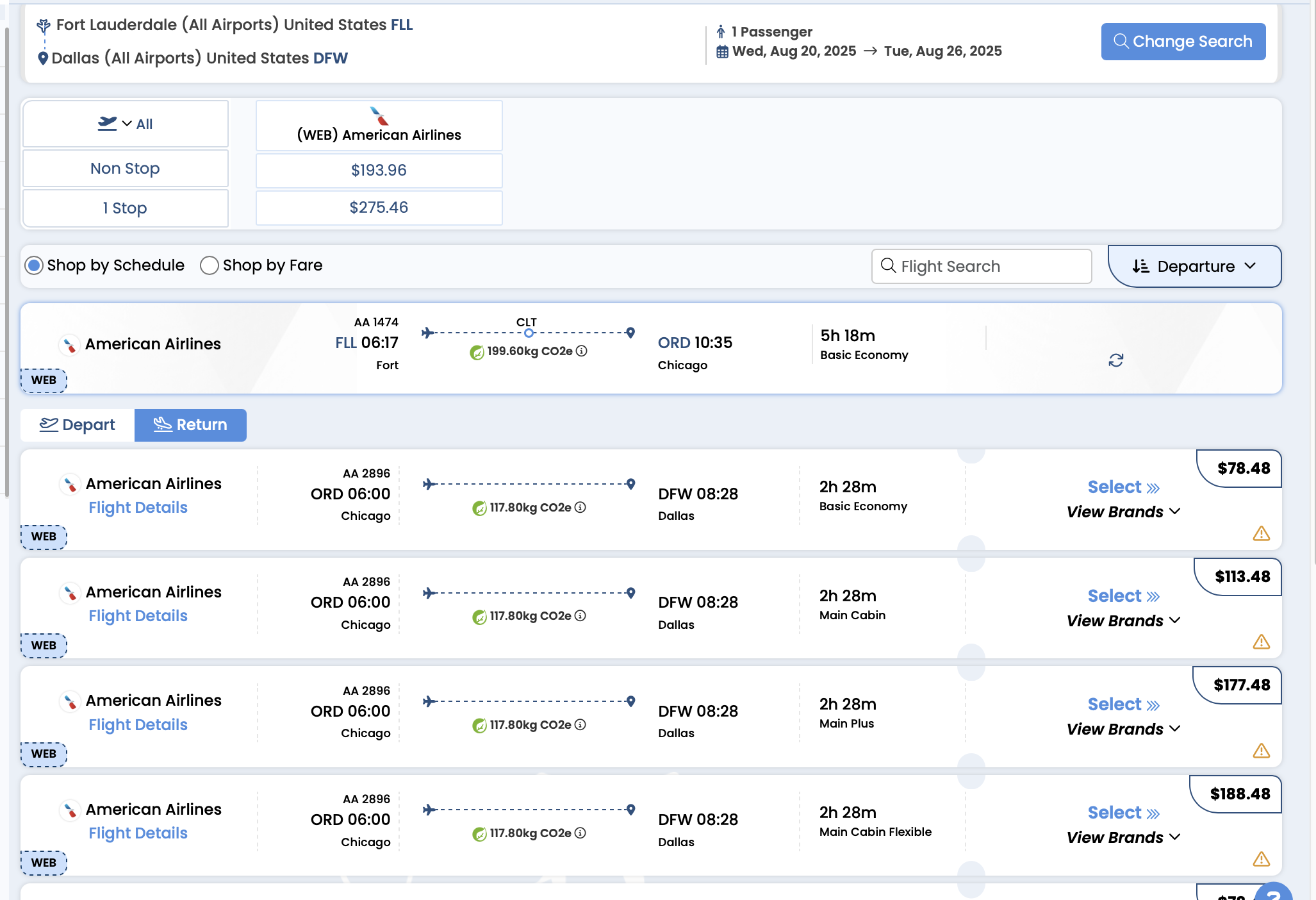Image resolution: width=1316 pixels, height=900 pixels.
Task: Click the calendar icon beside travel dates
Action: coord(722,51)
